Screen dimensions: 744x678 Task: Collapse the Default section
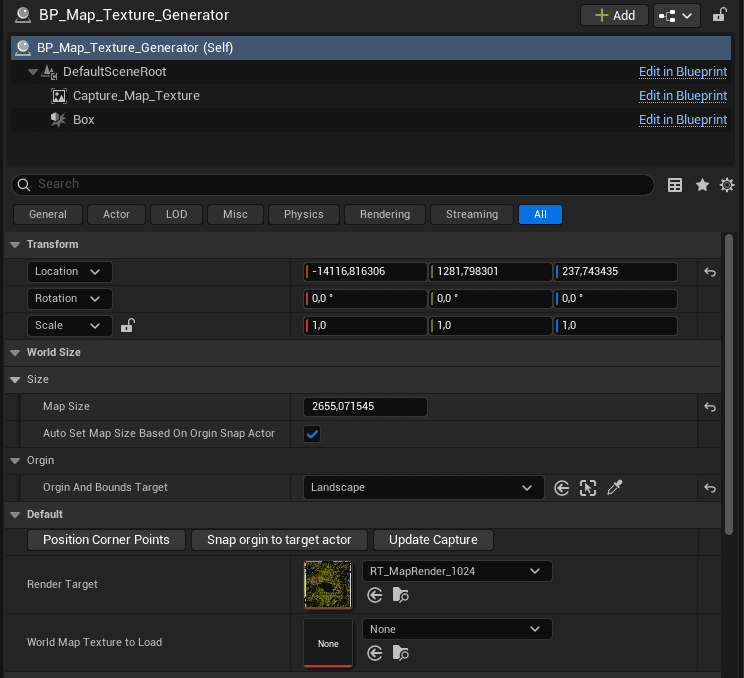[x=15, y=515]
